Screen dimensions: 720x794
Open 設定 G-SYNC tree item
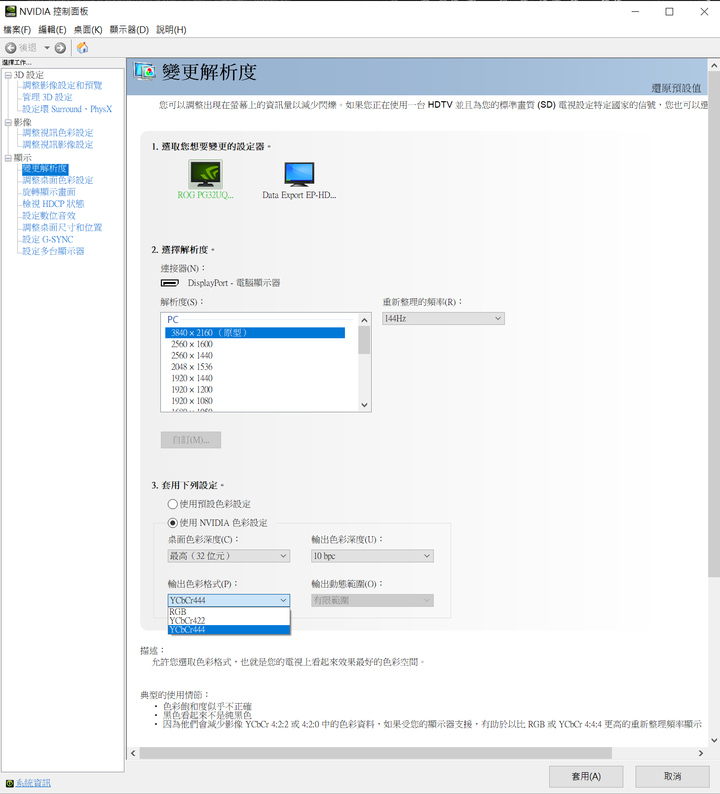pos(48,240)
